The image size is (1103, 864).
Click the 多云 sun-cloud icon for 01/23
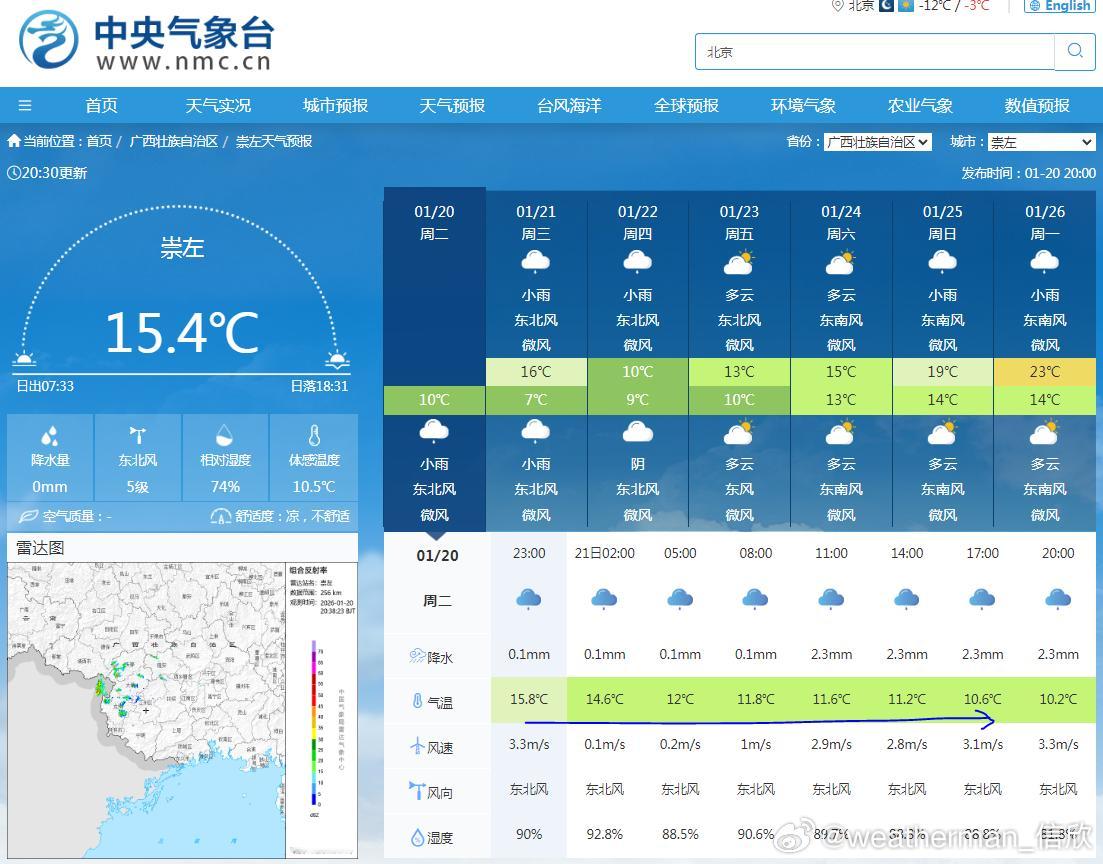(739, 259)
